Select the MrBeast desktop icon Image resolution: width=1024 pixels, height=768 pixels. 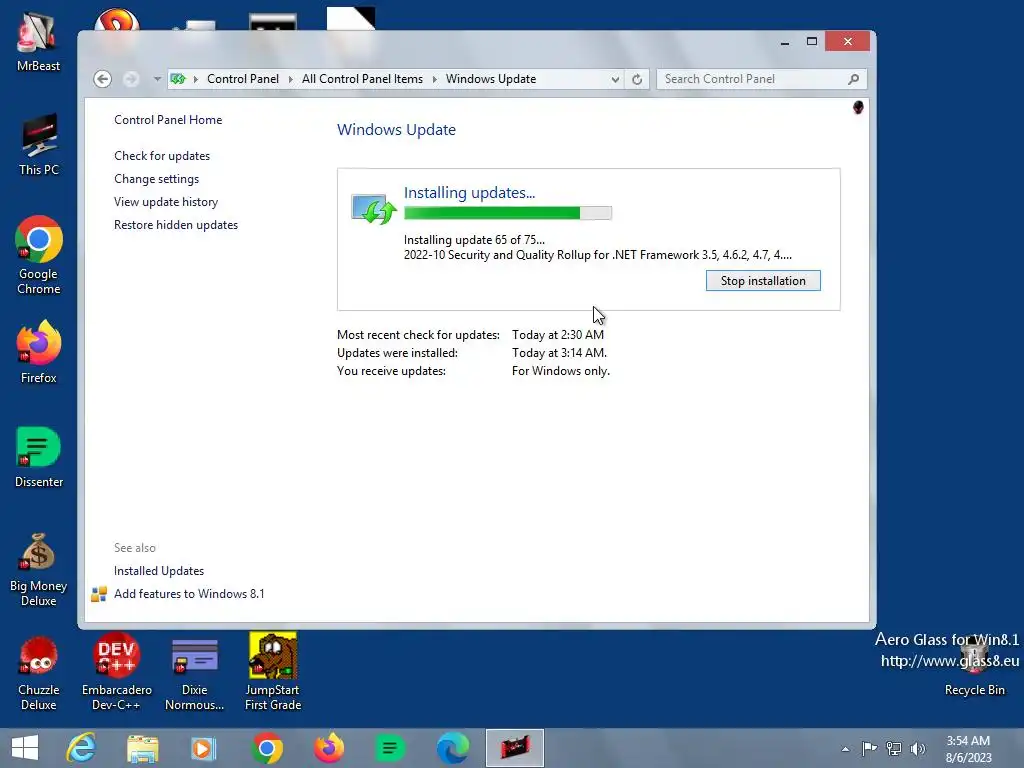pyautogui.click(x=39, y=42)
